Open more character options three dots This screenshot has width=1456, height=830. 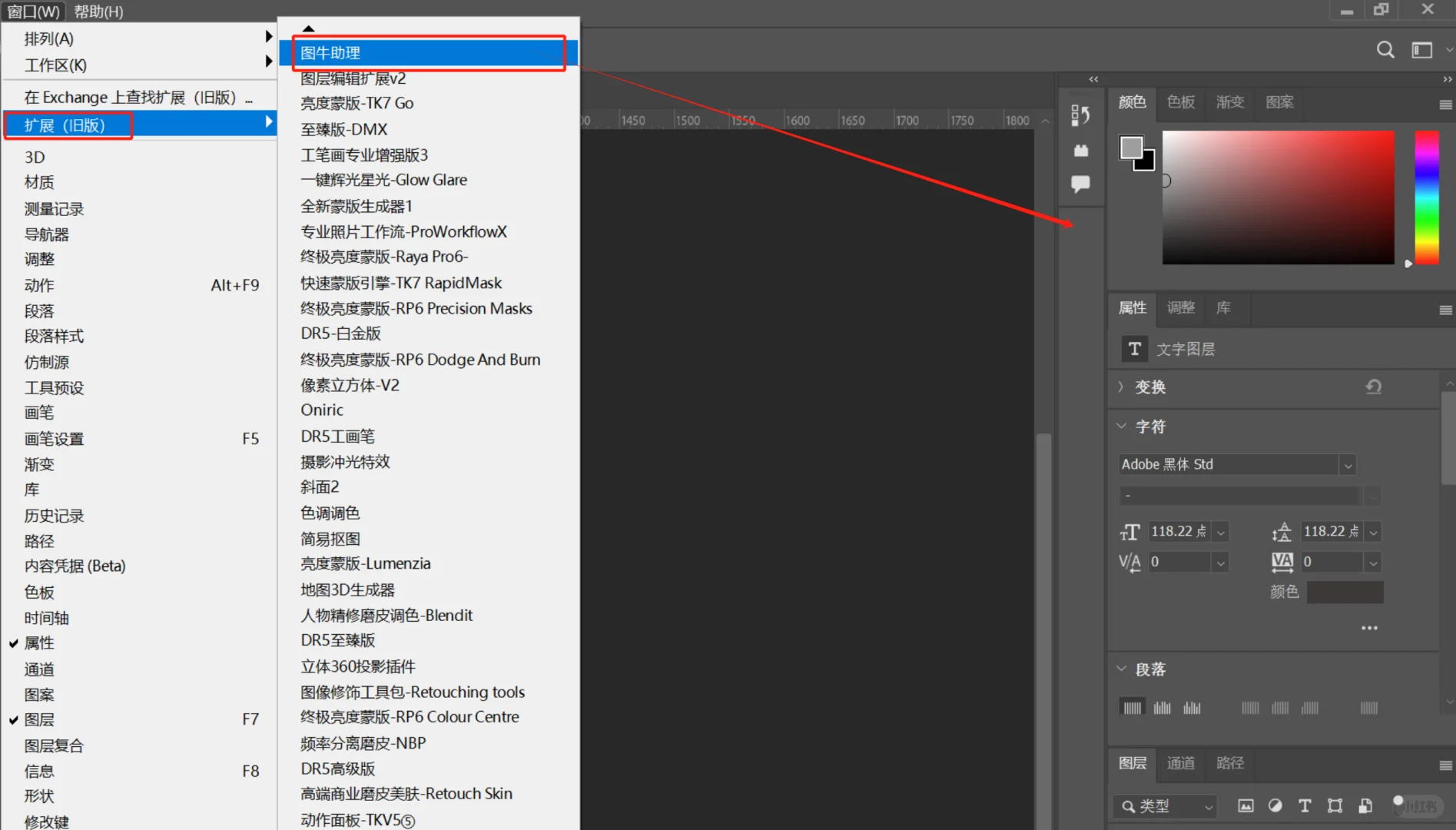coord(1369,628)
